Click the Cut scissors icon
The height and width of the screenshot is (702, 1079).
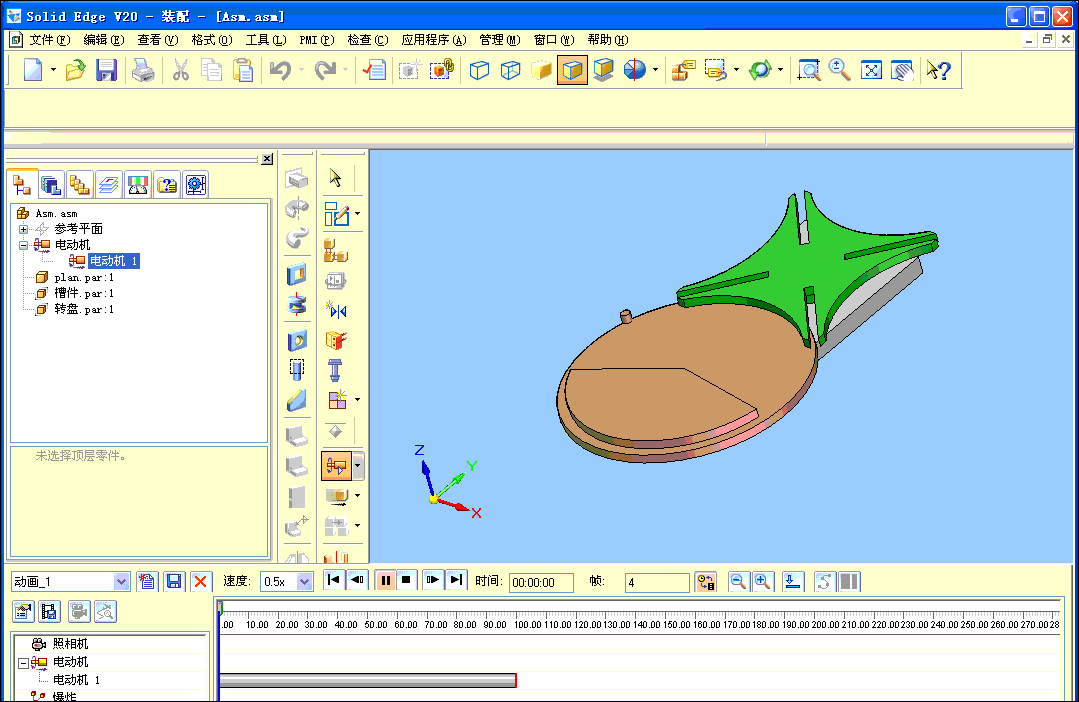180,70
